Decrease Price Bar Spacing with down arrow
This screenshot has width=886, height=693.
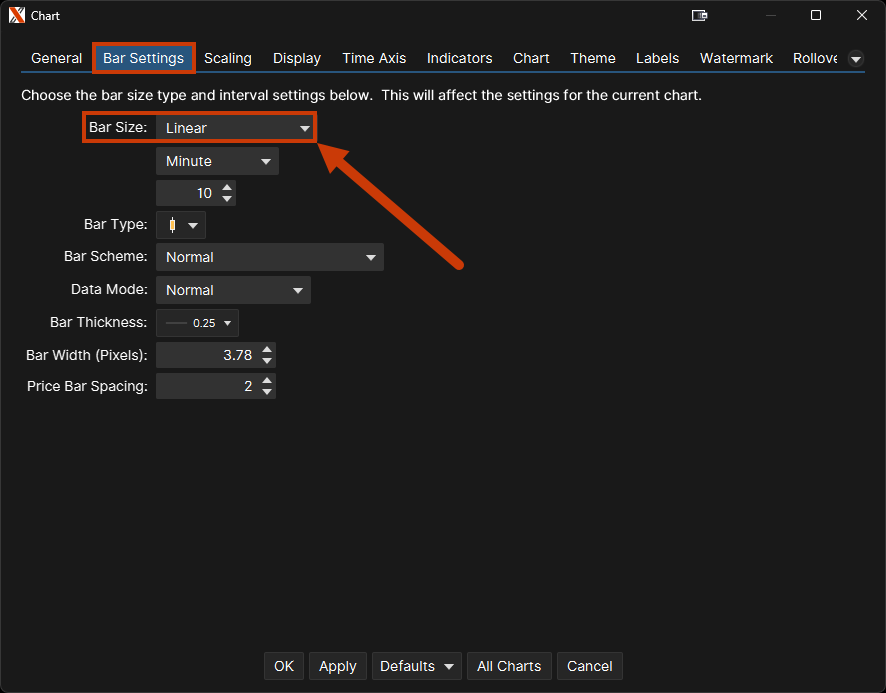[x=267, y=392]
